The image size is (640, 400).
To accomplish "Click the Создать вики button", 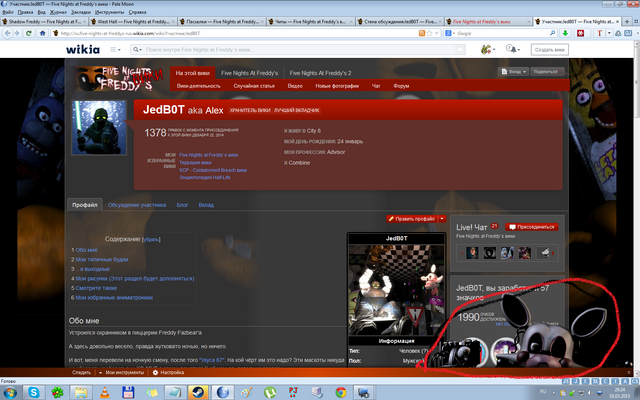I will tap(549, 50).
